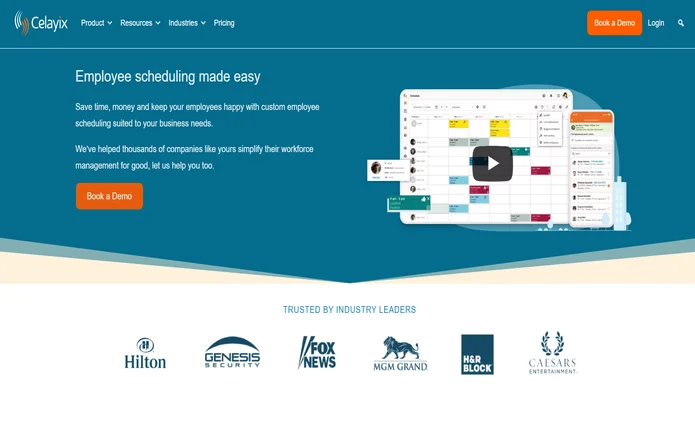This screenshot has height=427, width=695.
Task: Click the header Book a Demo button
Action: point(614,23)
